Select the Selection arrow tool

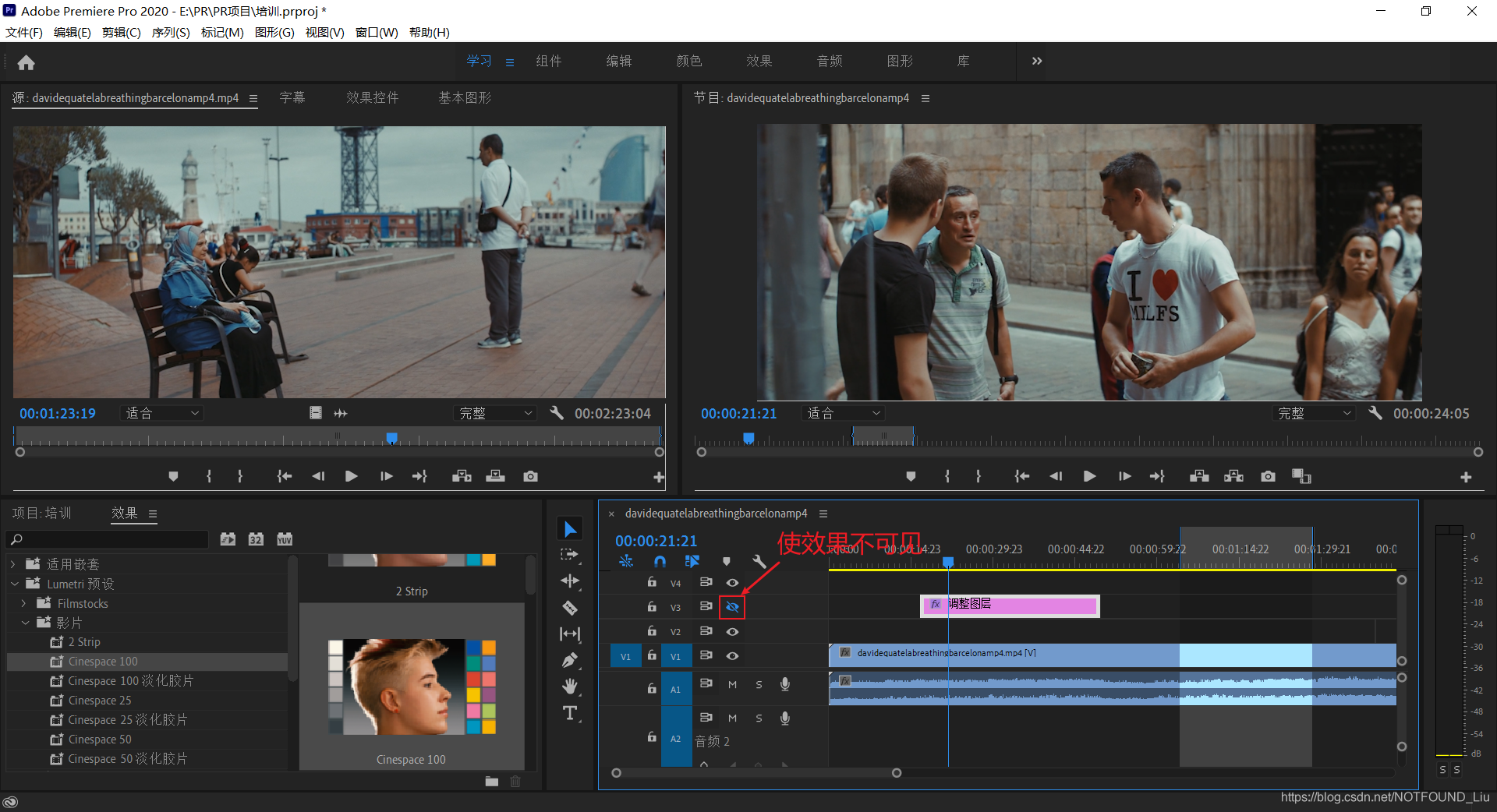(570, 529)
